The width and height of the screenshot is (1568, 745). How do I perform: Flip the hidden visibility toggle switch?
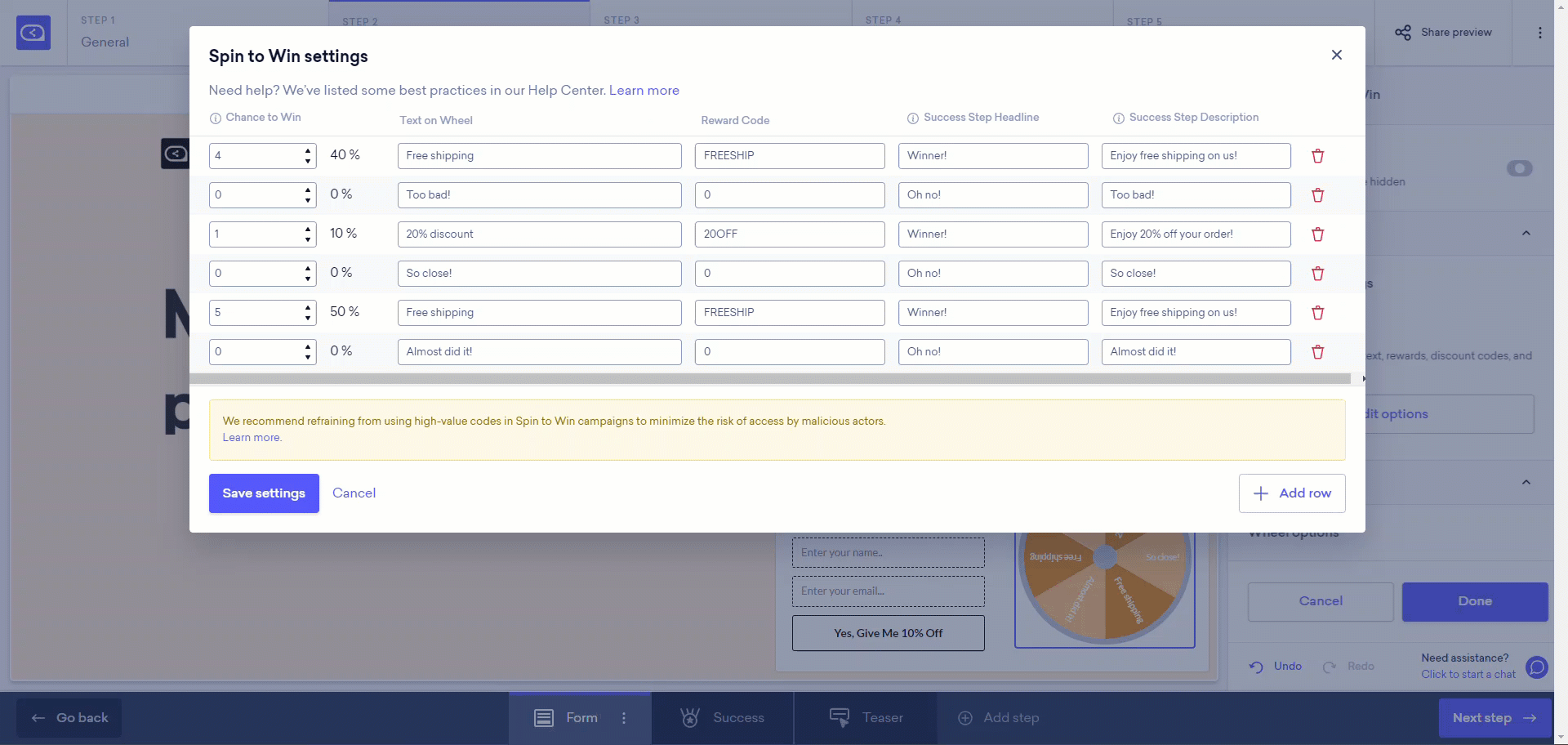tap(1520, 169)
